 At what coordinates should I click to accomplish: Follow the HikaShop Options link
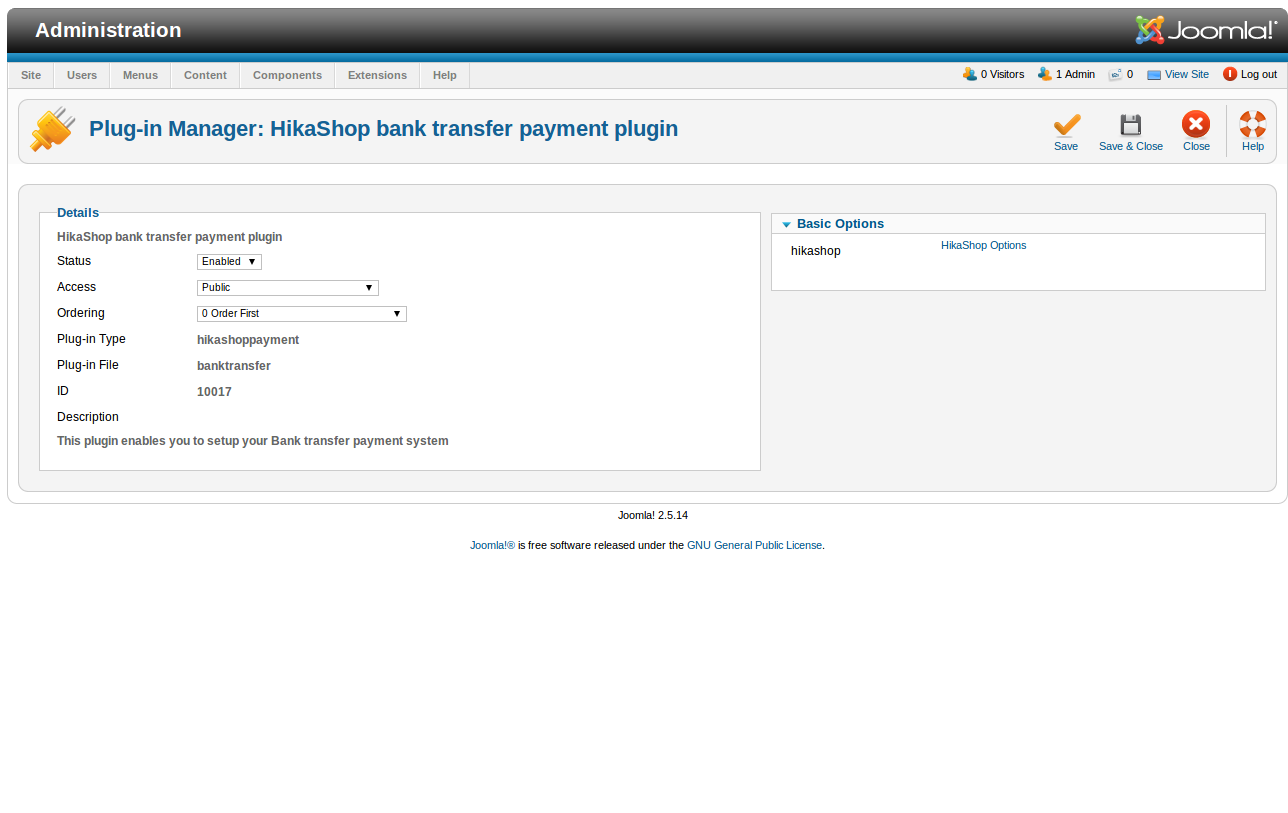983,245
